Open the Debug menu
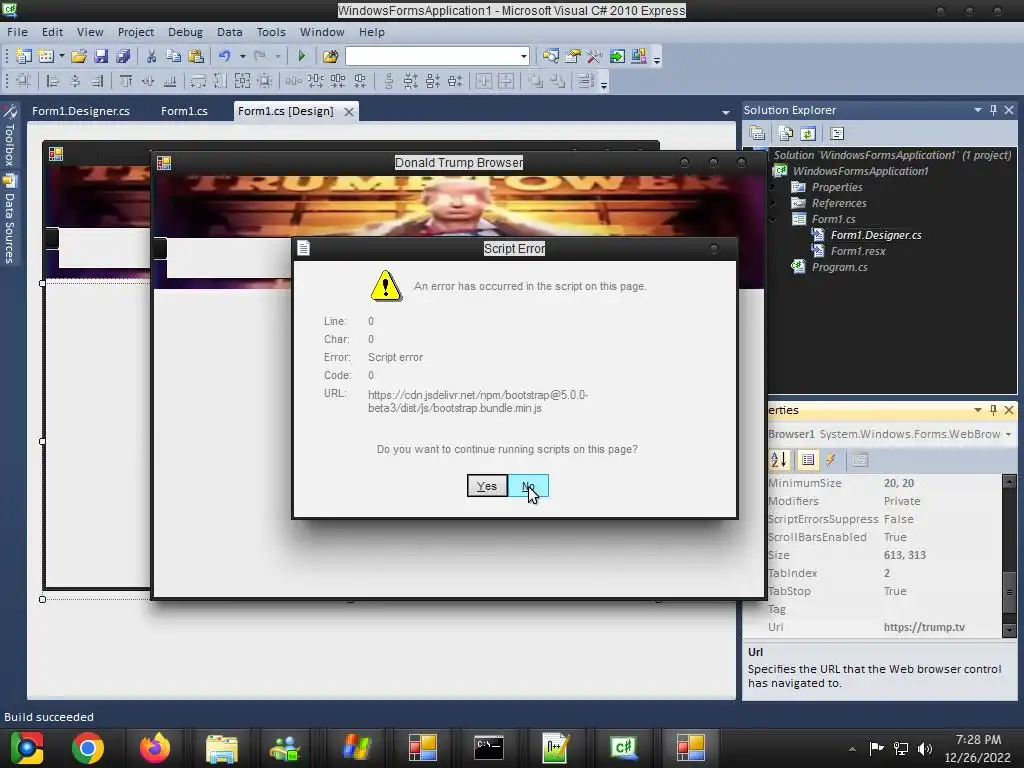The width and height of the screenshot is (1024, 768). pos(185,32)
